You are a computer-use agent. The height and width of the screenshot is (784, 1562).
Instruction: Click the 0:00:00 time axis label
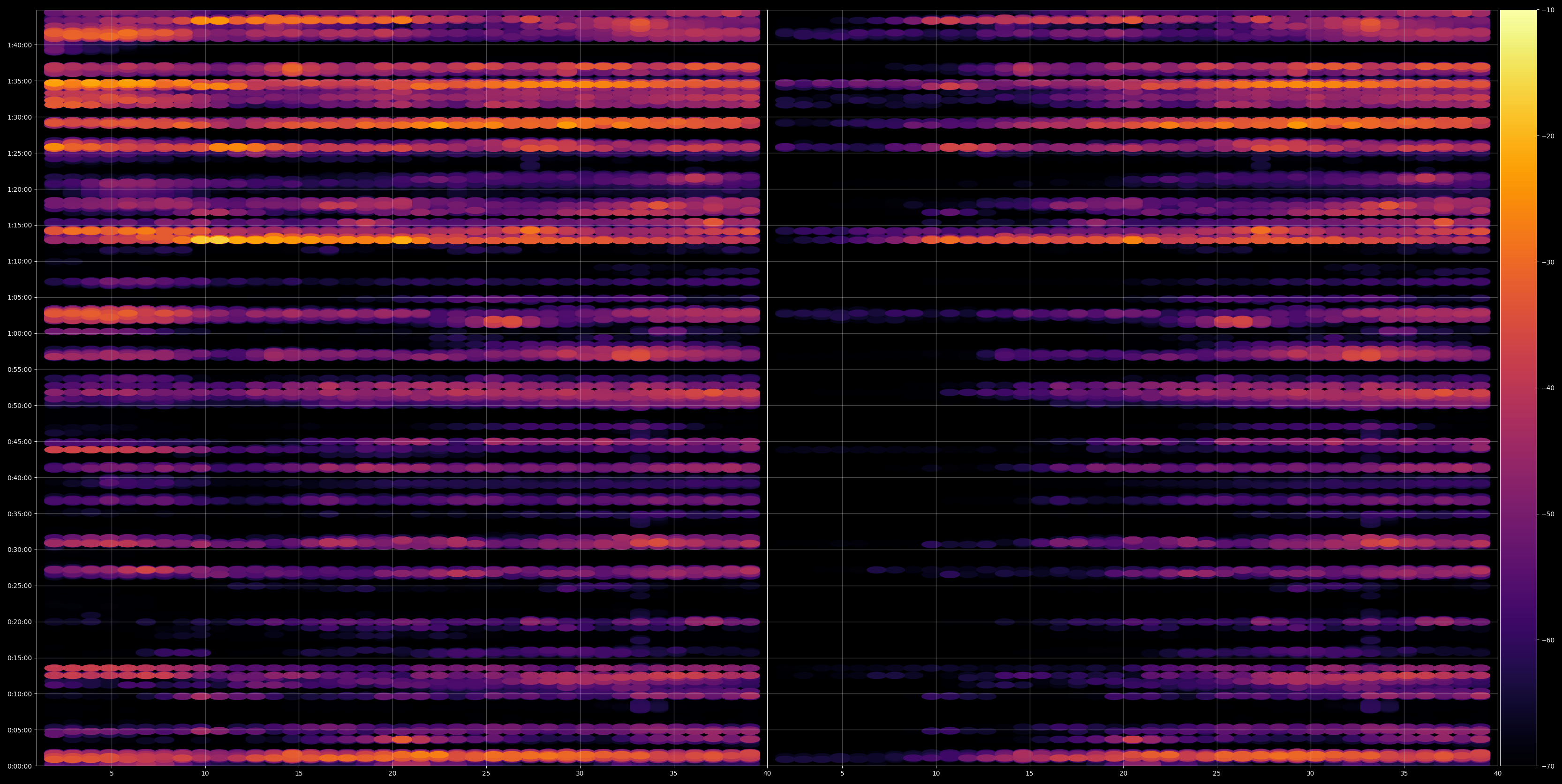[x=20, y=766]
